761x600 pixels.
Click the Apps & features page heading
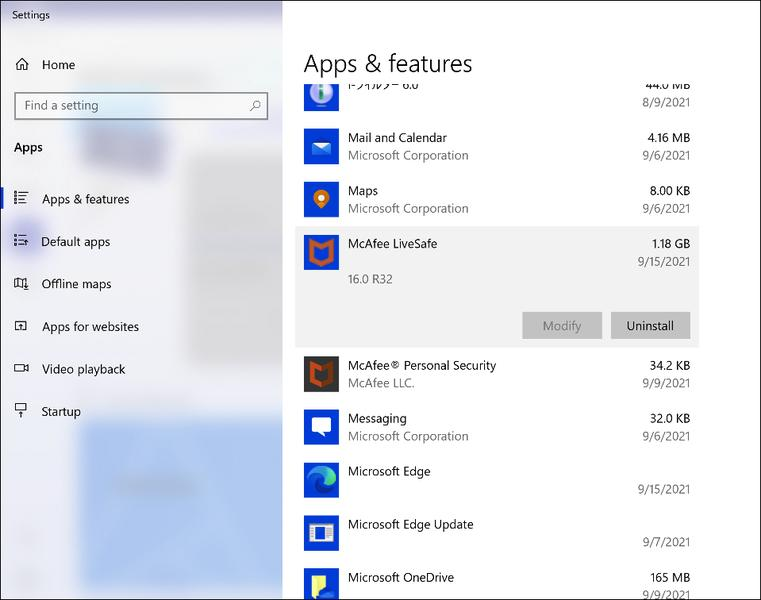[x=388, y=64]
